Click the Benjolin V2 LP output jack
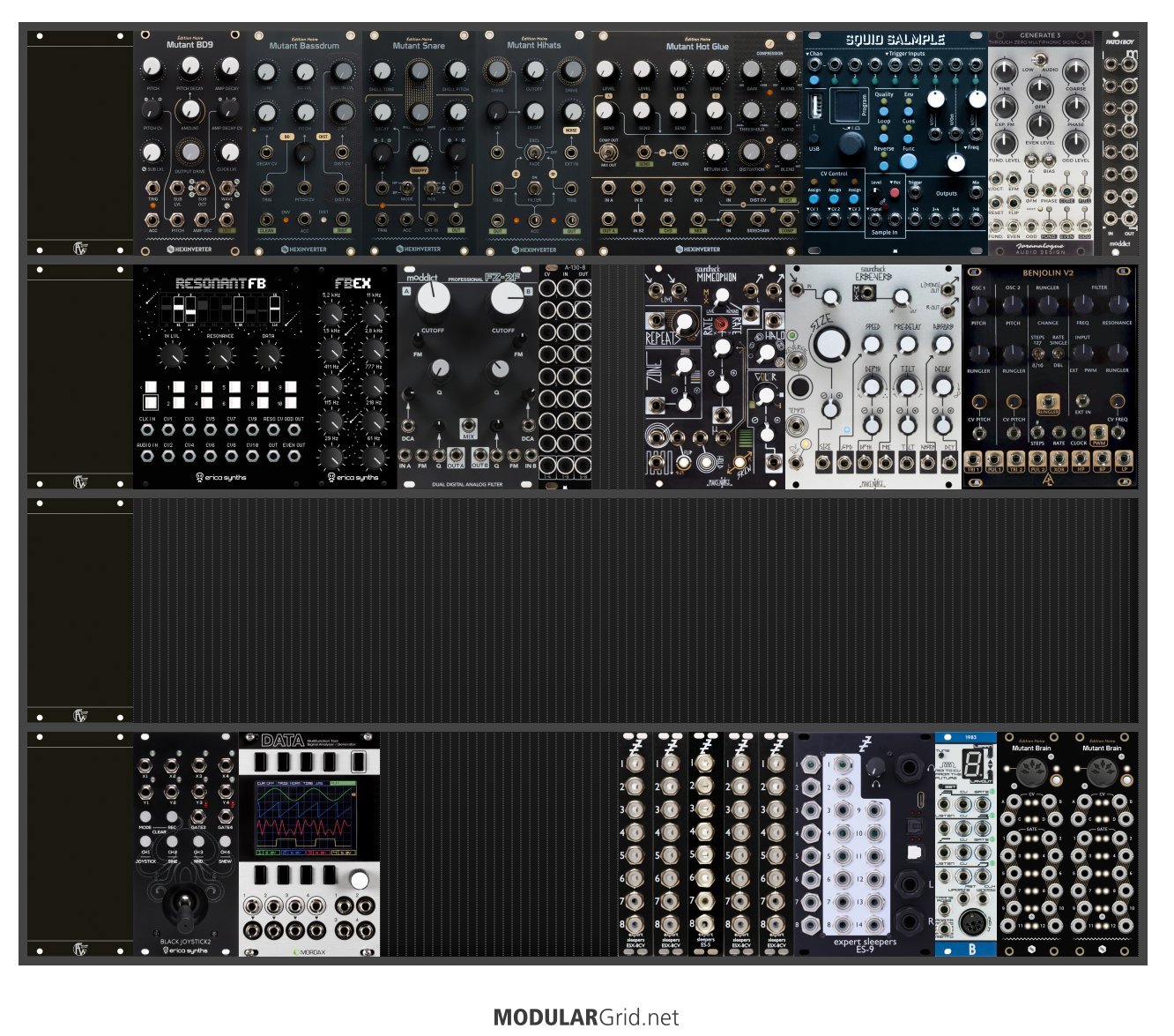Viewport: 1174px width, 1036px height. pos(1123,458)
